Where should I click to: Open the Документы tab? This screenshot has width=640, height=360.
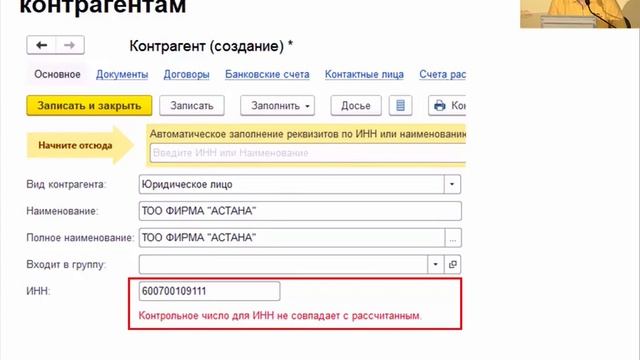[122, 75]
